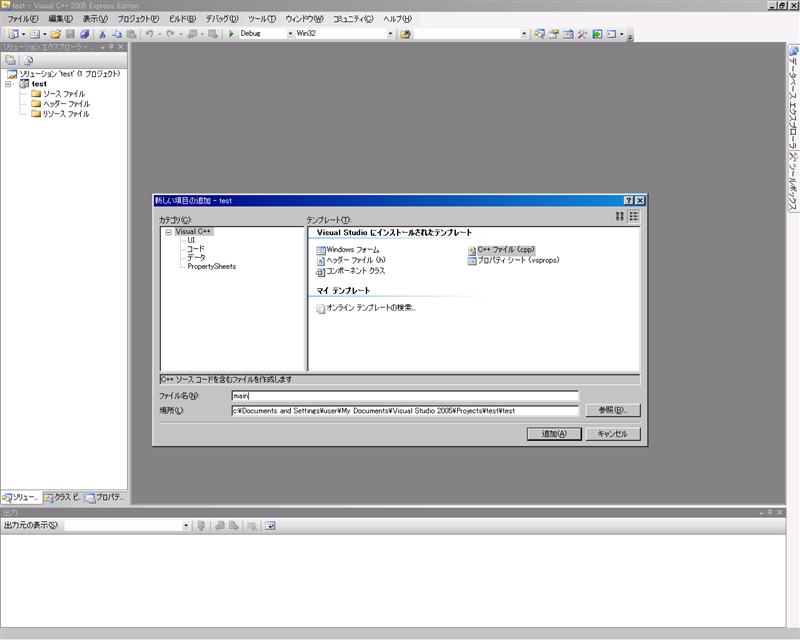The width and height of the screenshot is (800, 640).
Task: Select コンポーネント クラス template
Action: [351, 271]
